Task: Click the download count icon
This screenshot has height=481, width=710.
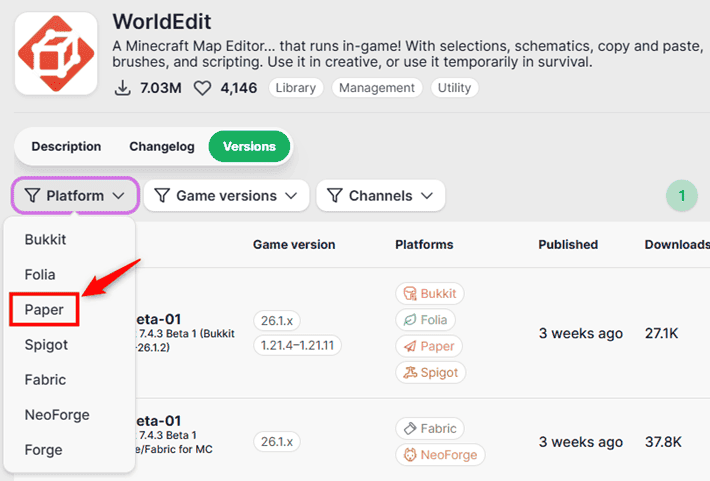Action: click(122, 88)
